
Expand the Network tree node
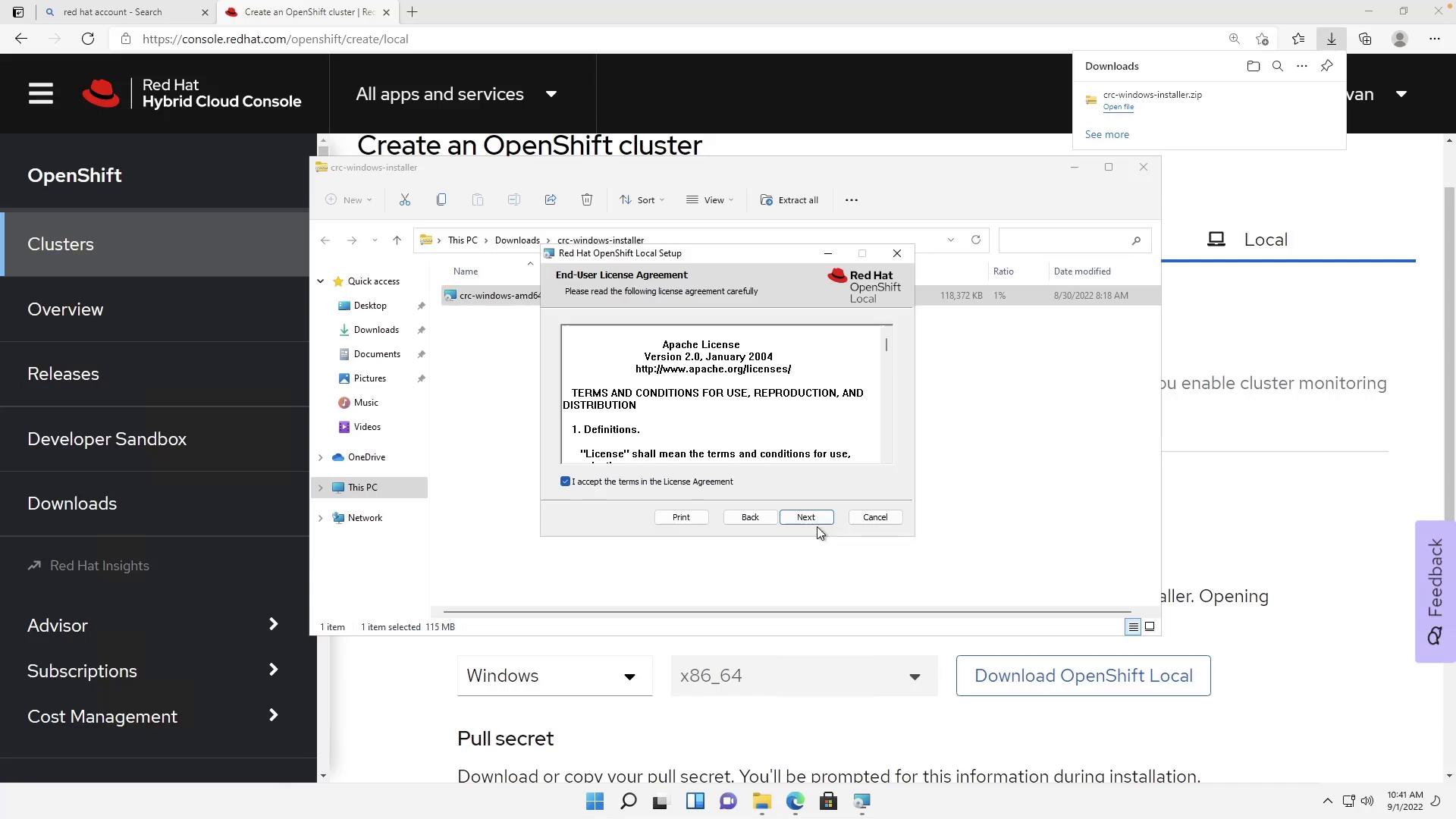point(321,518)
